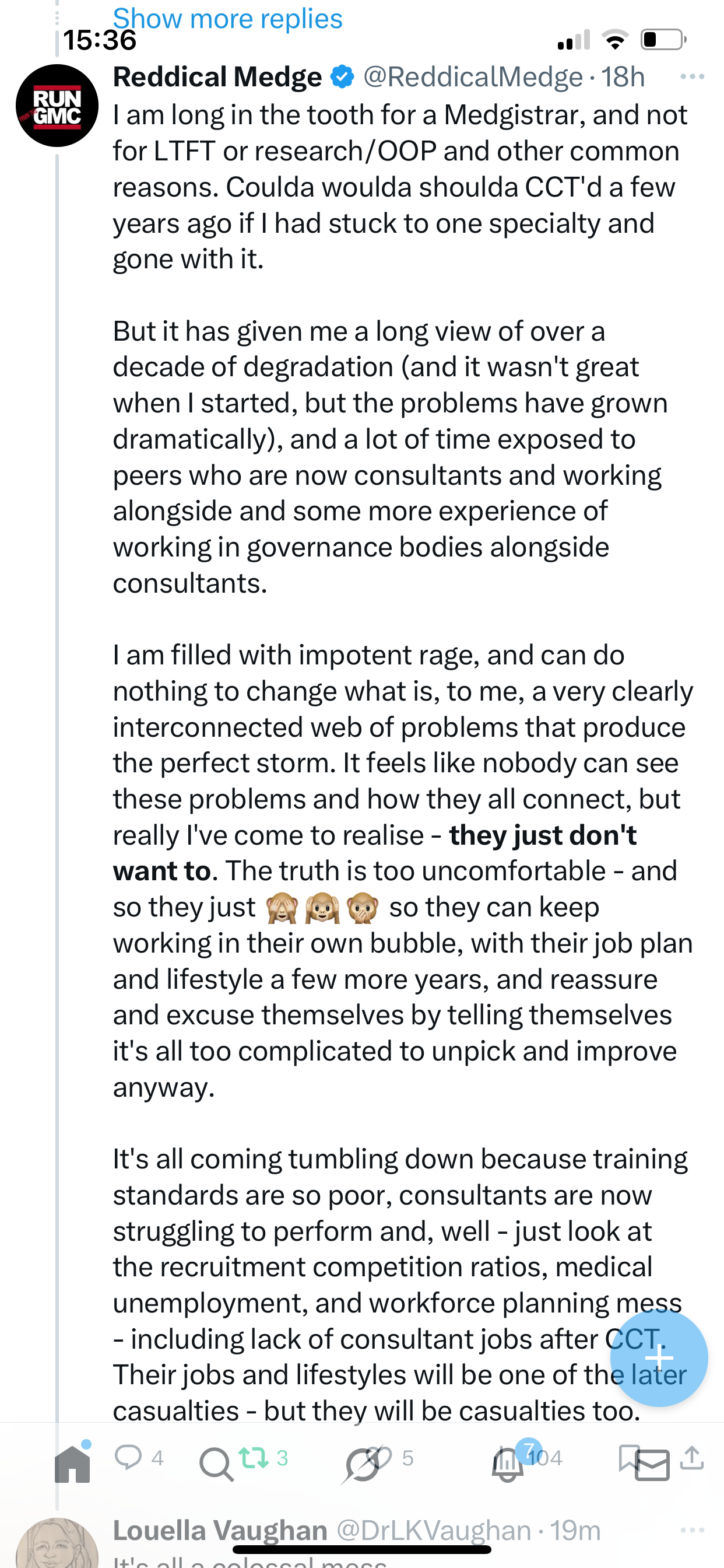Image resolution: width=724 pixels, height=1568 pixels.
Task: Toggle the green retweet icon
Action: [x=253, y=1457]
